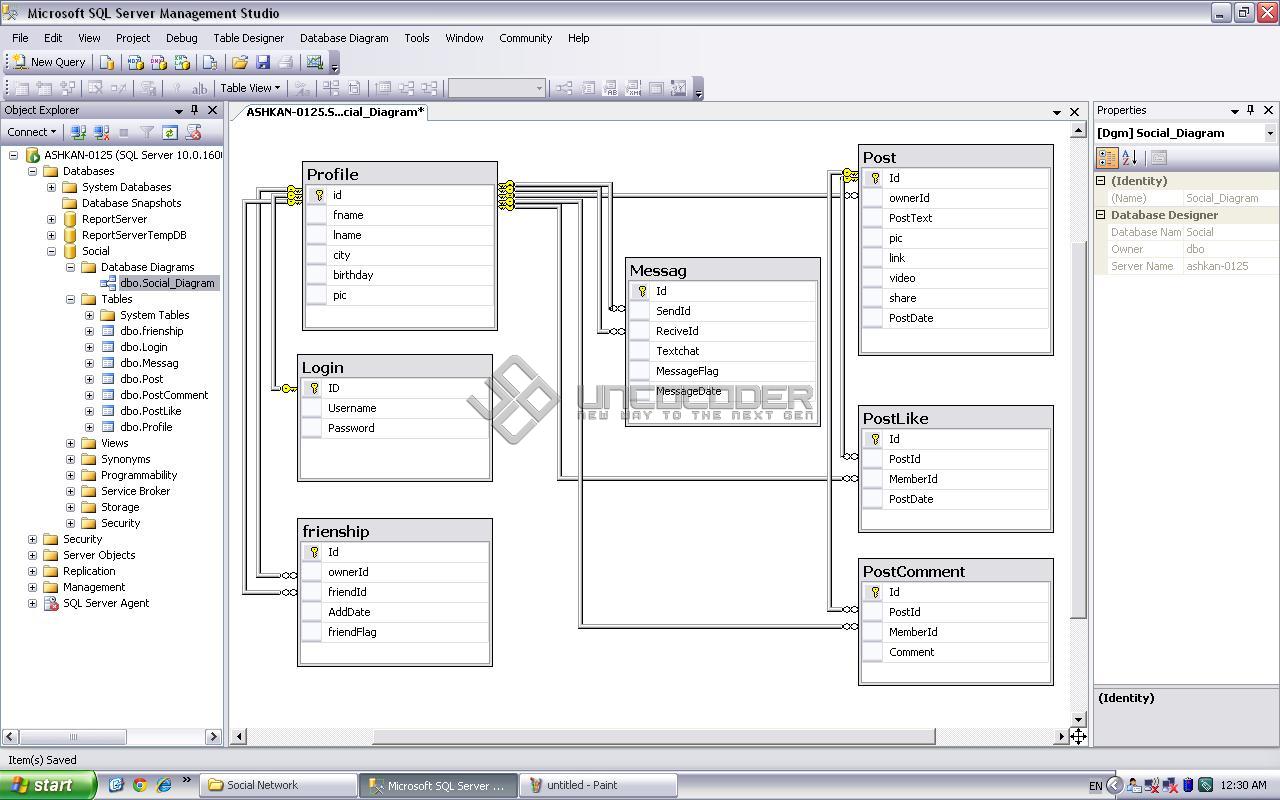Click the Open File folder icon

point(240,62)
